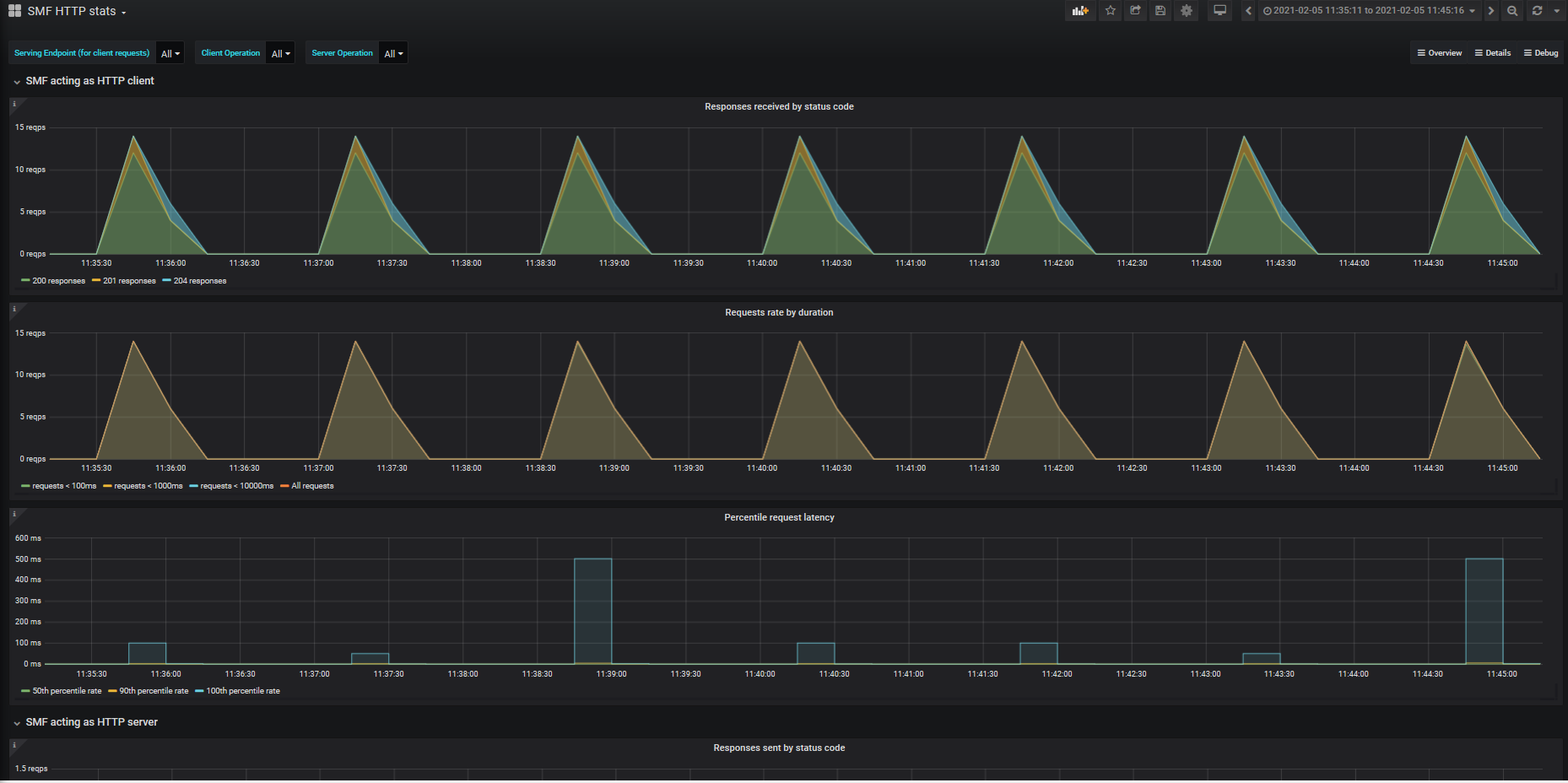1568x783 pixels.
Task: Open the Client Operation All dropdown
Action: [x=280, y=53]
